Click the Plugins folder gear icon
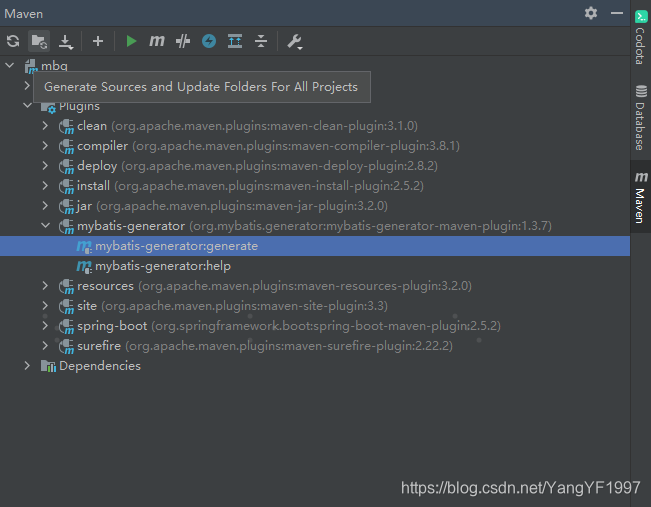Screen dimensions: 651x507 pyautogui.click(x=48, y=107)
